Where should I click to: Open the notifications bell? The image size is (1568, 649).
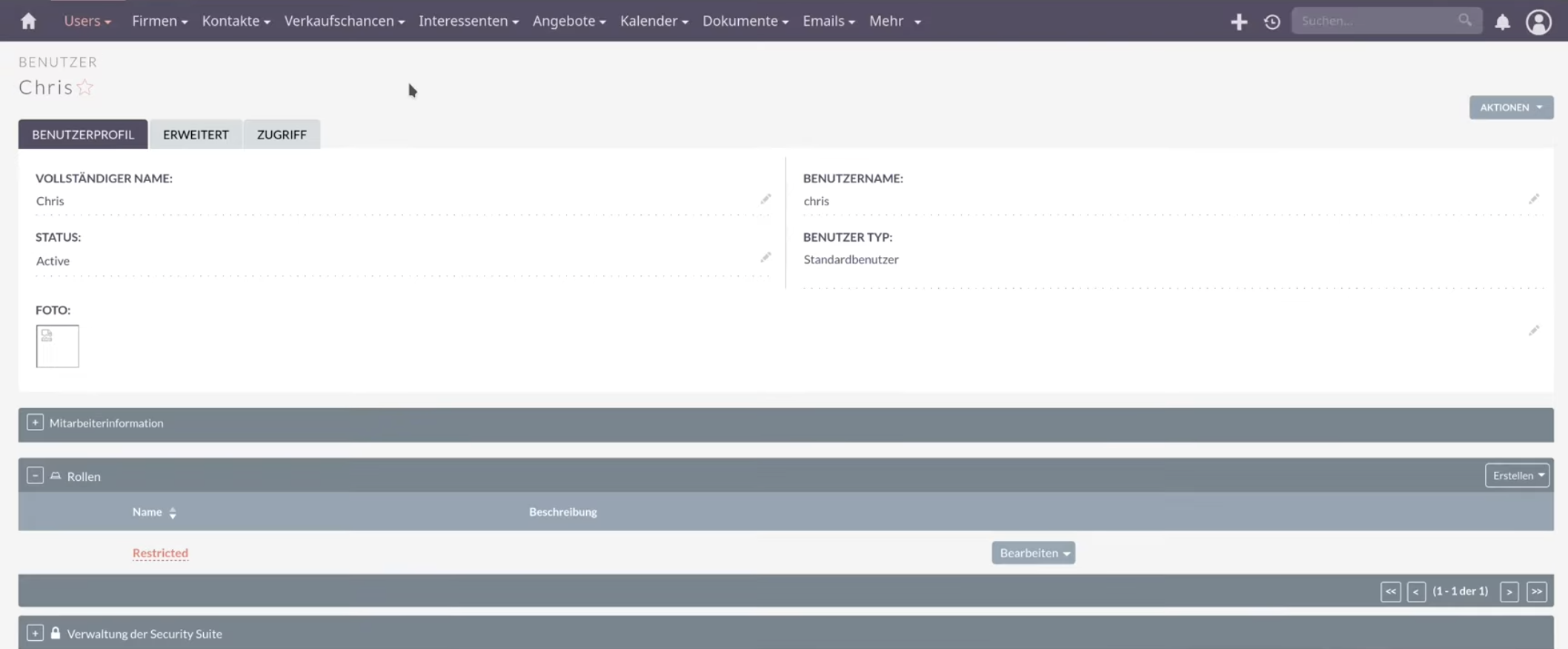pyautogui.click(x=1502, y=22)
